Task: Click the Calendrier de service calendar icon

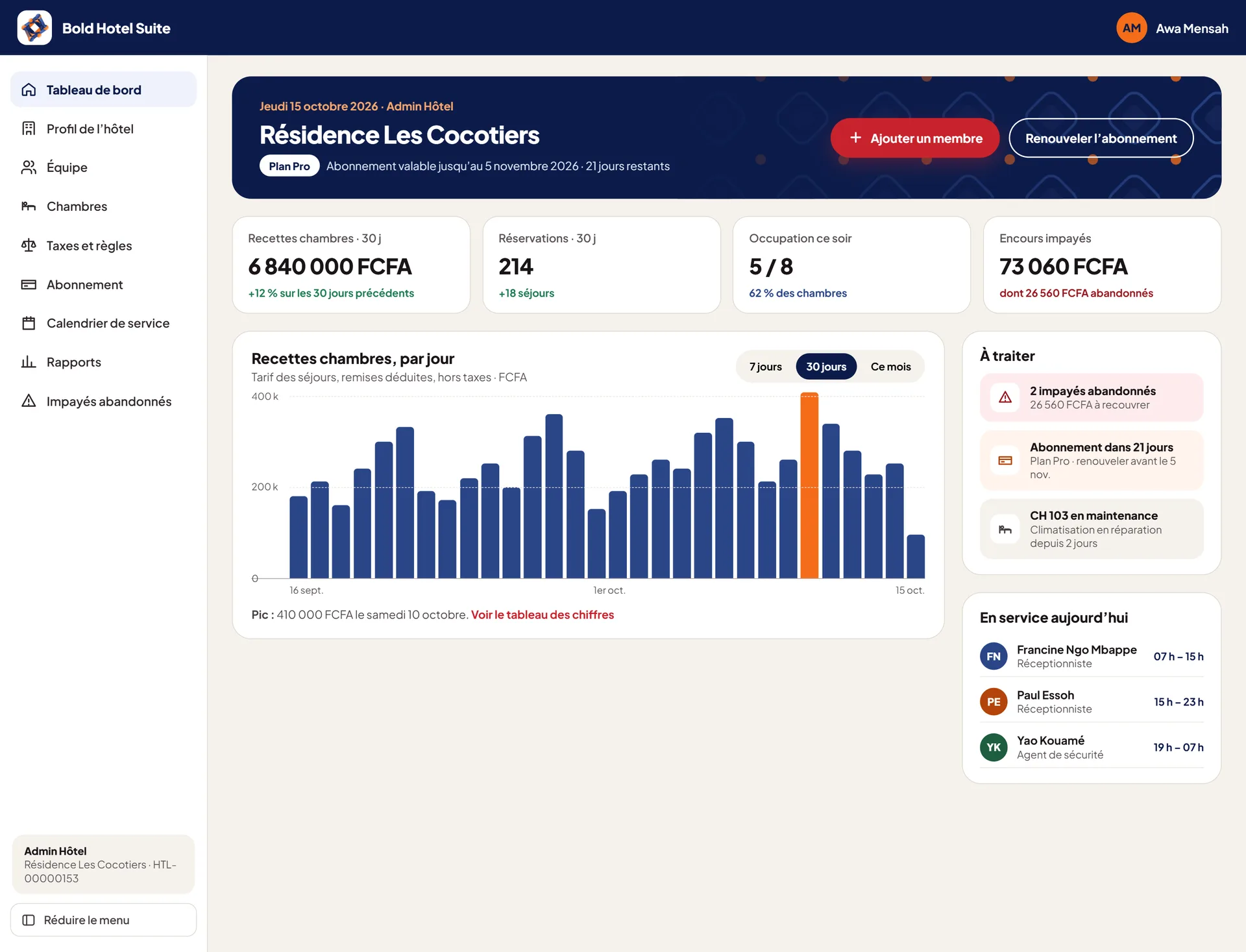Action: (29, 323)
